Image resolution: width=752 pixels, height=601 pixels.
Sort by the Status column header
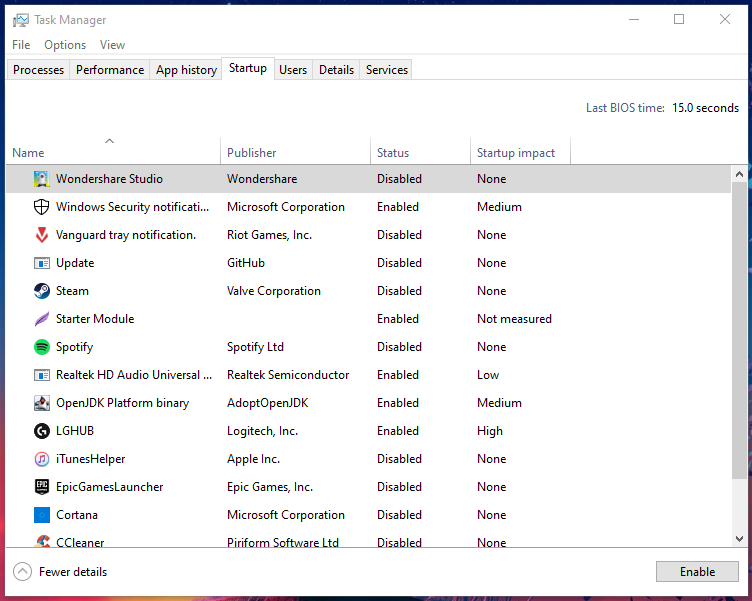421,151
